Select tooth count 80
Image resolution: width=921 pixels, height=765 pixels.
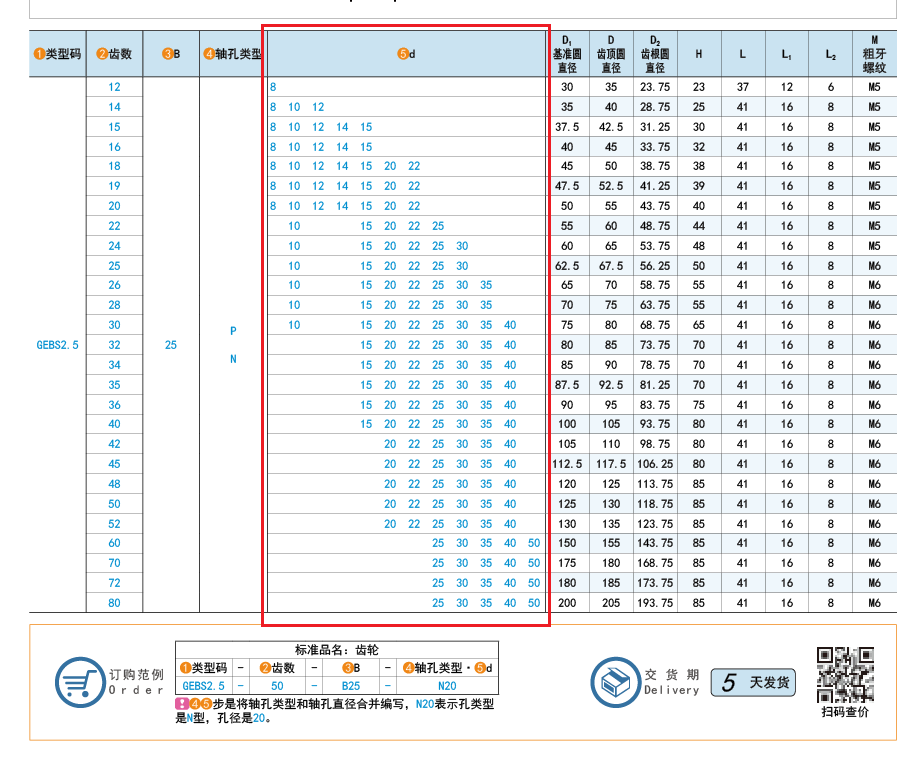tap(115, 603)
